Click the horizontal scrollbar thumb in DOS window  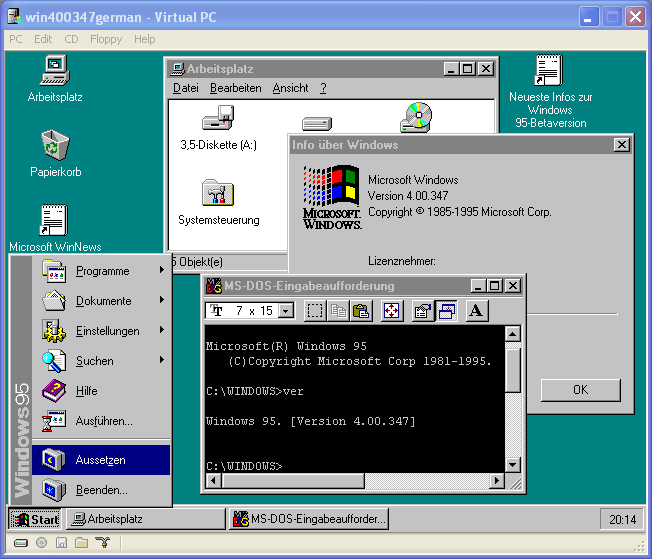(293, 481)
